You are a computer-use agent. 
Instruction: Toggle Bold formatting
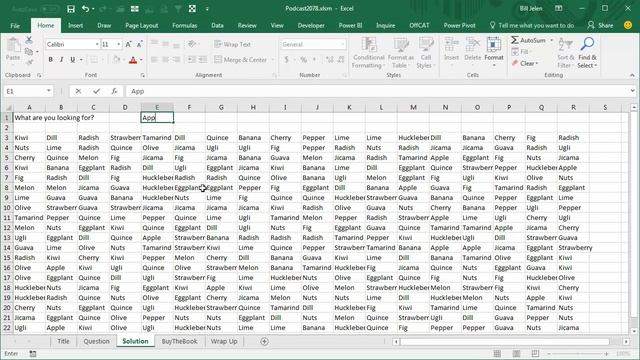click(x=51, y=60)
